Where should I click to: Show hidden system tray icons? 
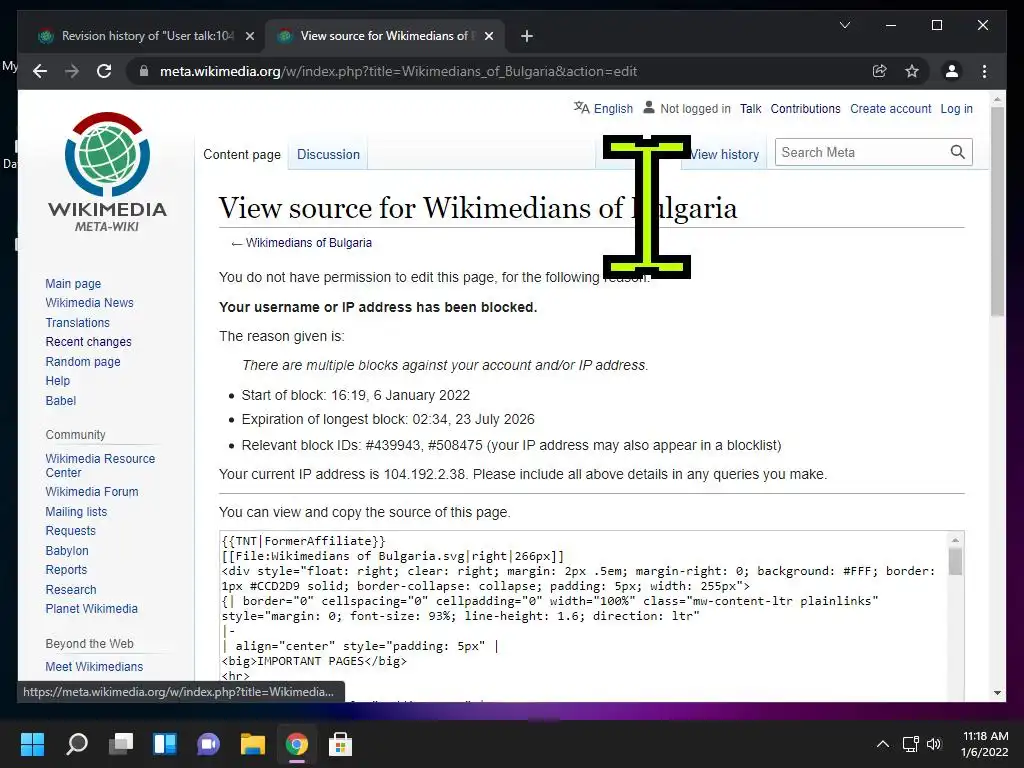(882, 744)
